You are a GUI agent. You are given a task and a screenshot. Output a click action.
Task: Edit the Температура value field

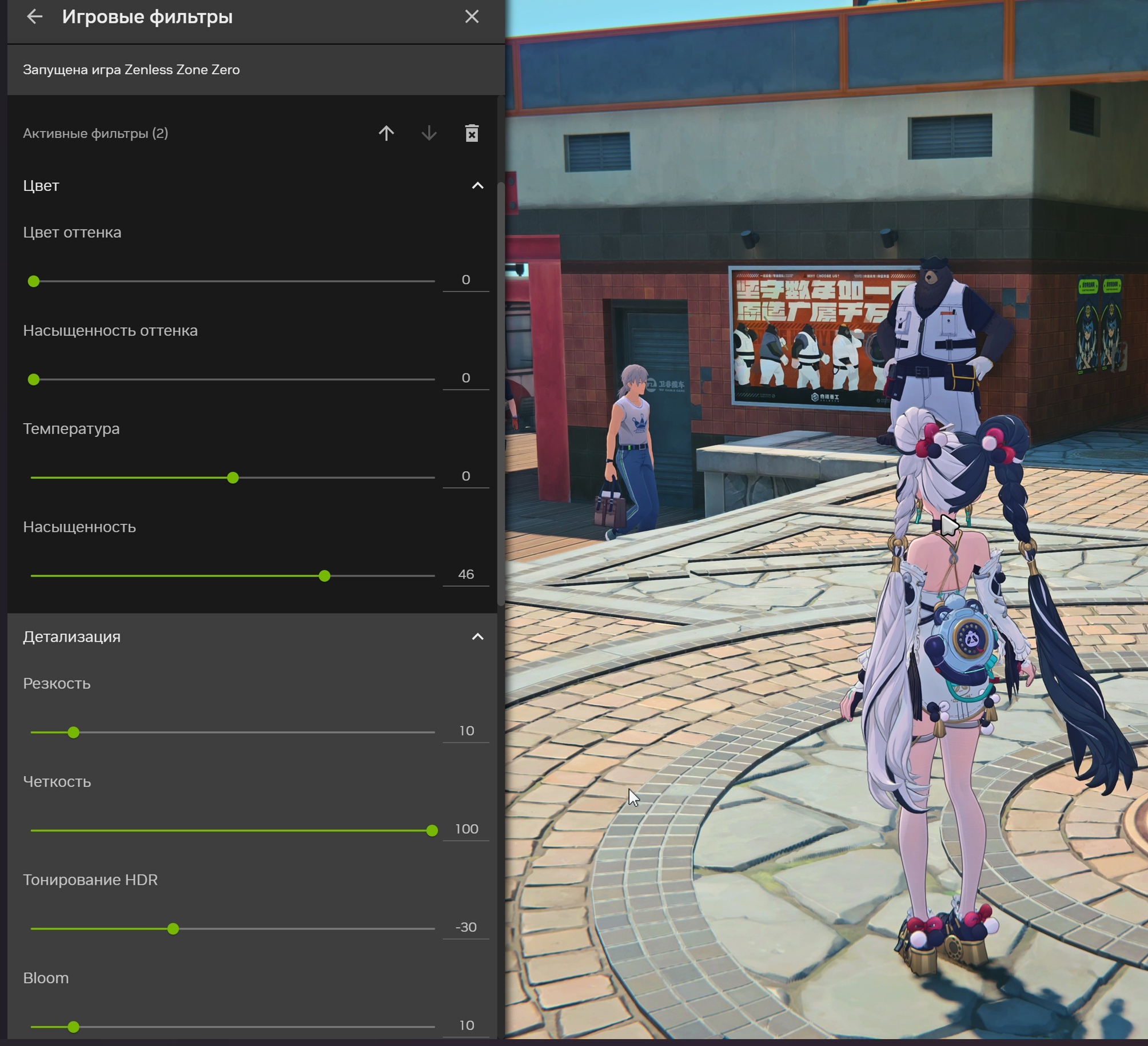tap(466, 476)
